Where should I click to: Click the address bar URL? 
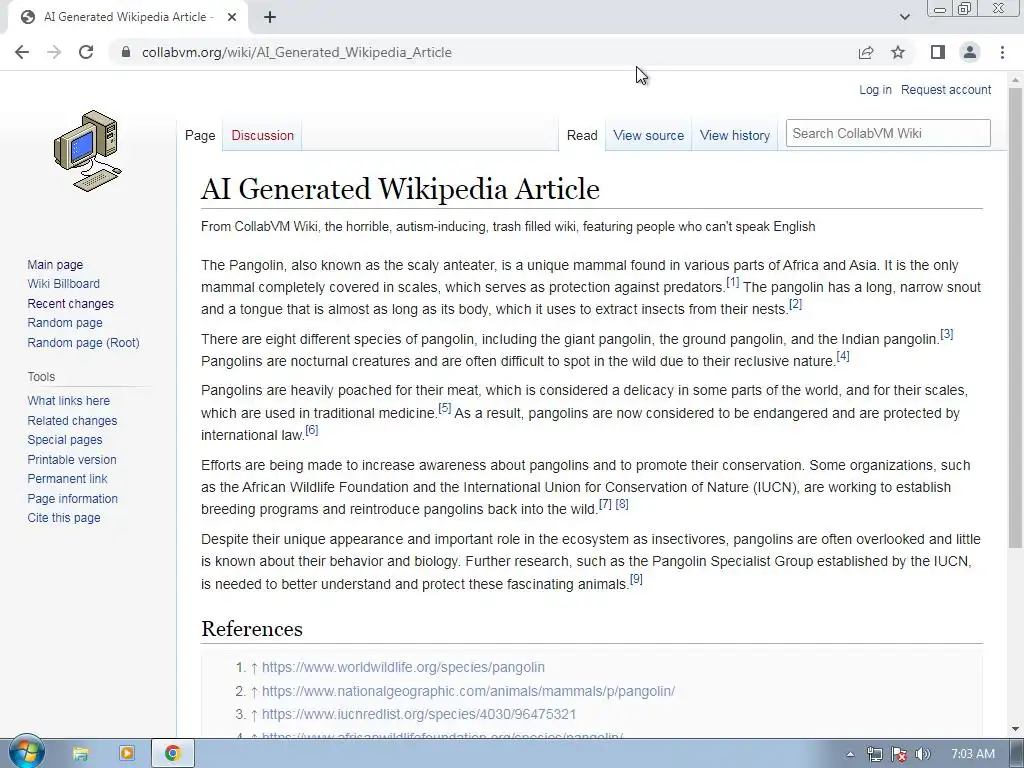(x=296, y=52)
